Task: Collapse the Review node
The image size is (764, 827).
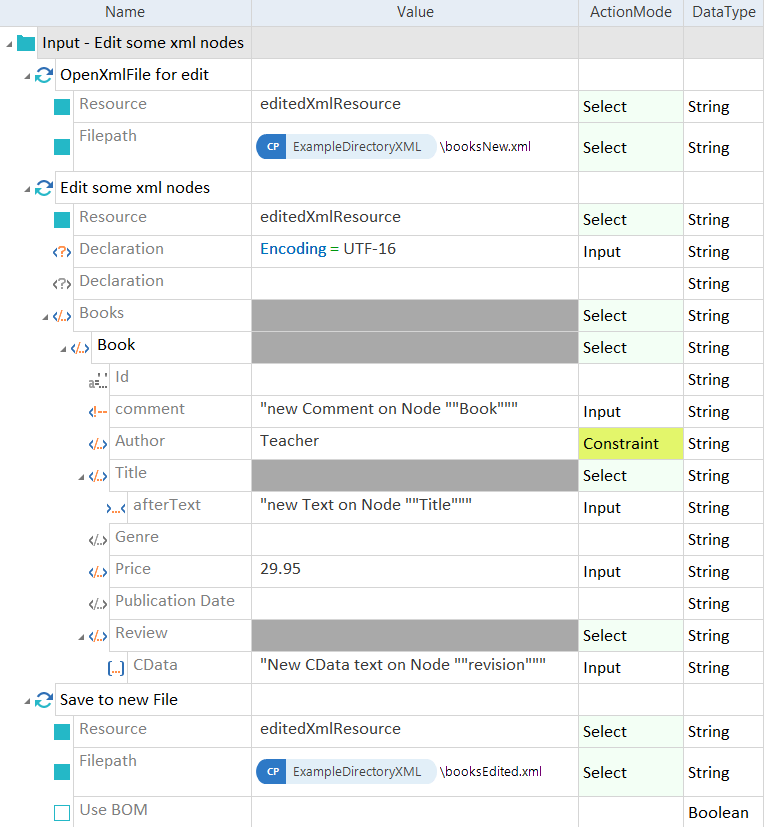Action: pos(81,636)
